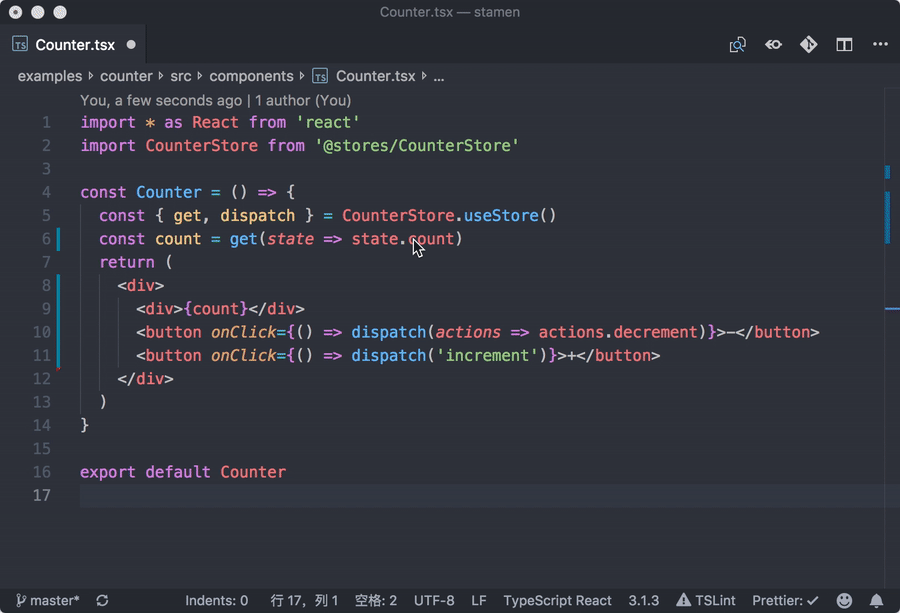Click the 'dispatch' variable on line 5
This screenshot has height=613, width=900.
(258, 215)
